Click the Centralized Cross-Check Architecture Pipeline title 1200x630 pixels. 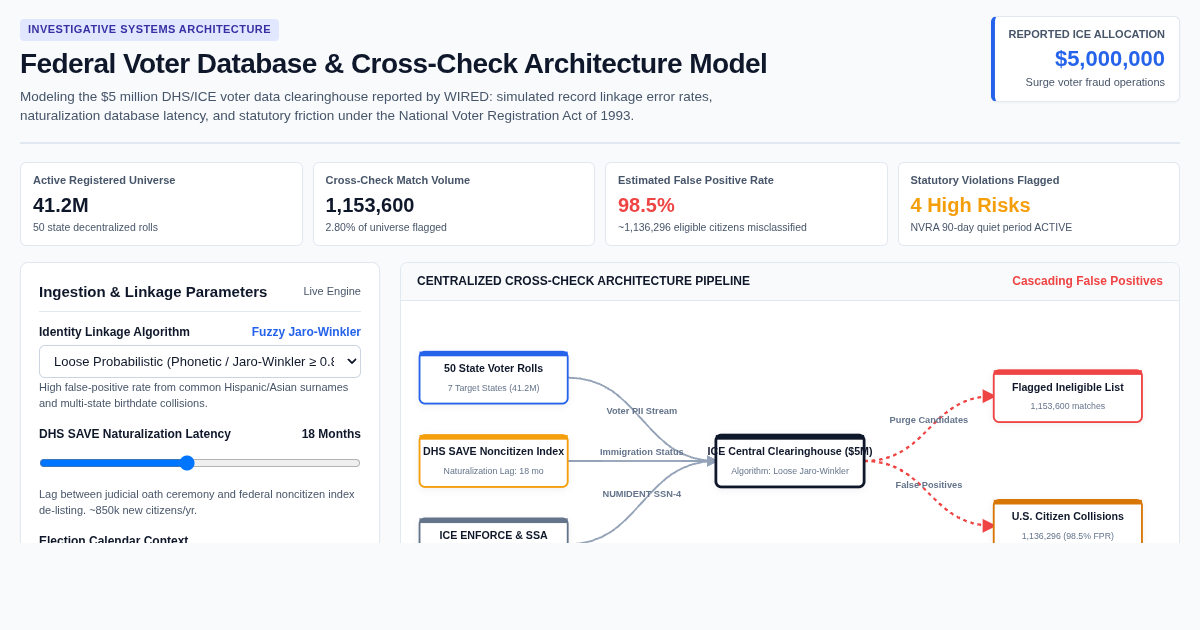[583, 281]
